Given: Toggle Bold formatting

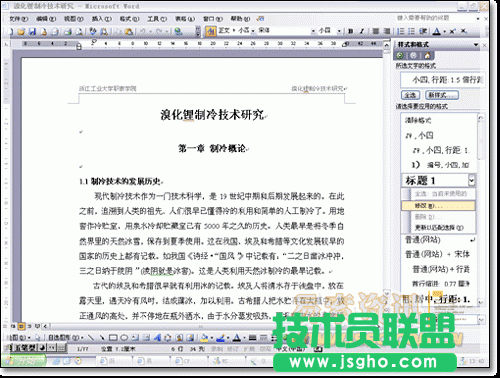Looking at the screenshot, I should coord(350,31).
